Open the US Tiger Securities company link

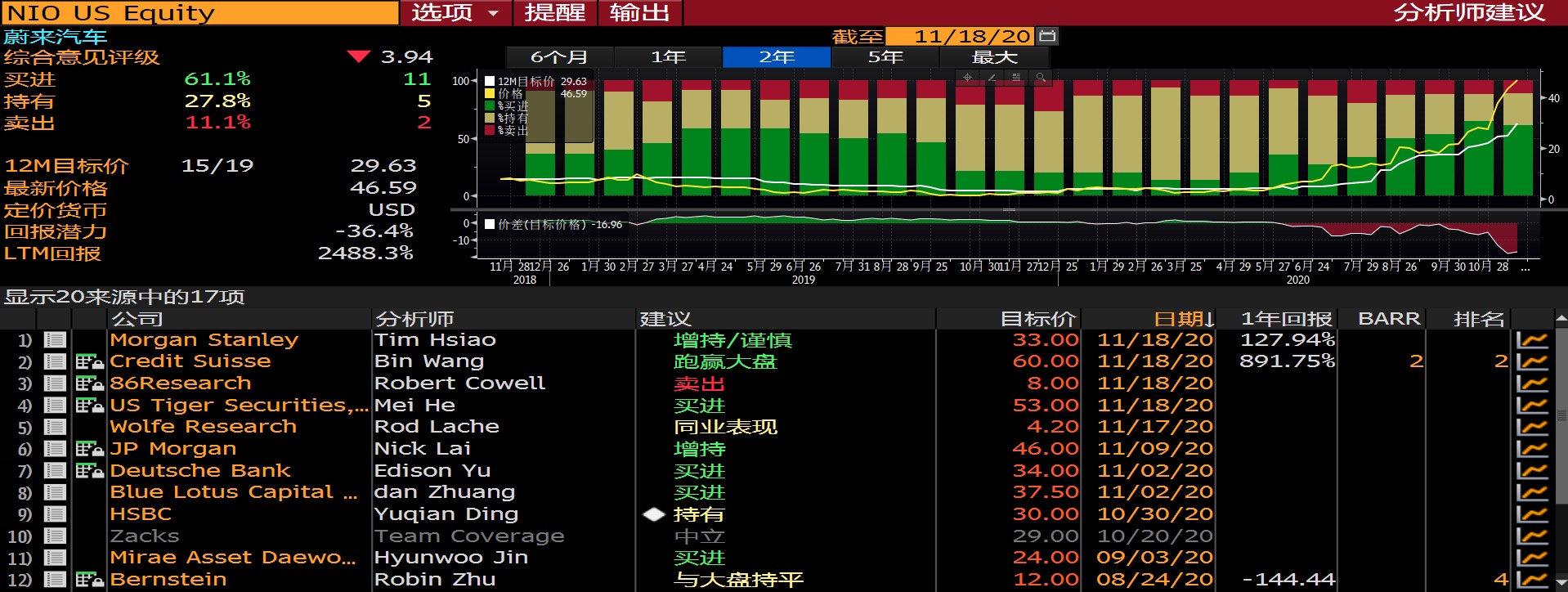240,405
